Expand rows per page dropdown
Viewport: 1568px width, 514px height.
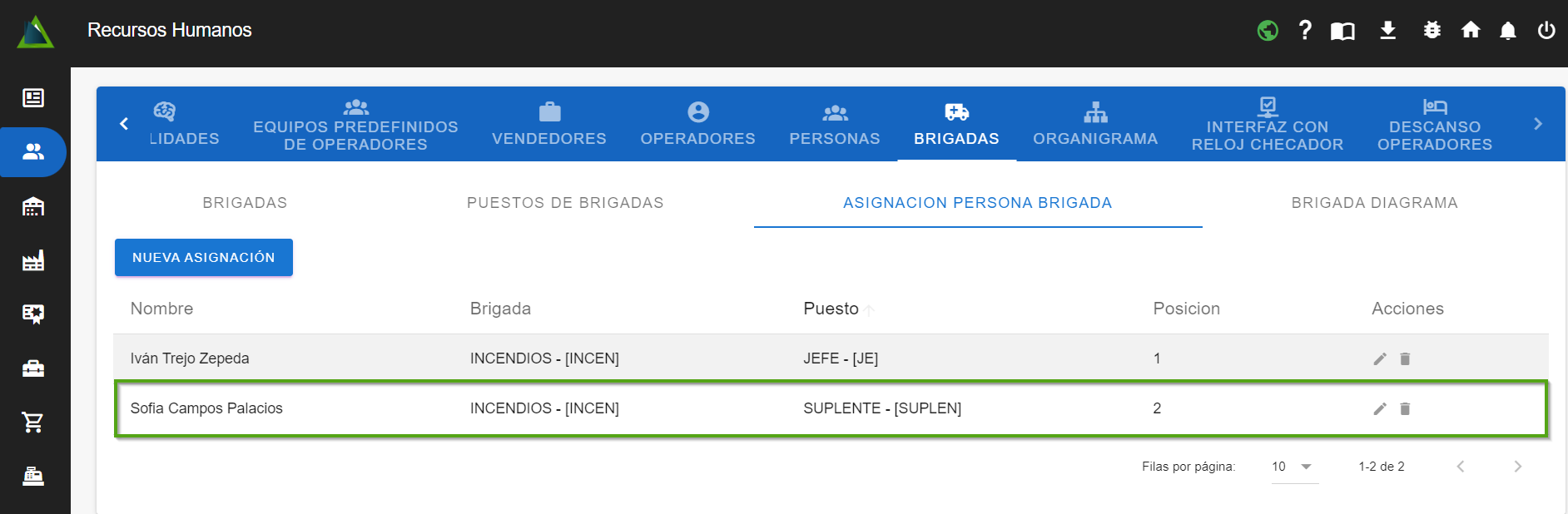coord(1305,467)
